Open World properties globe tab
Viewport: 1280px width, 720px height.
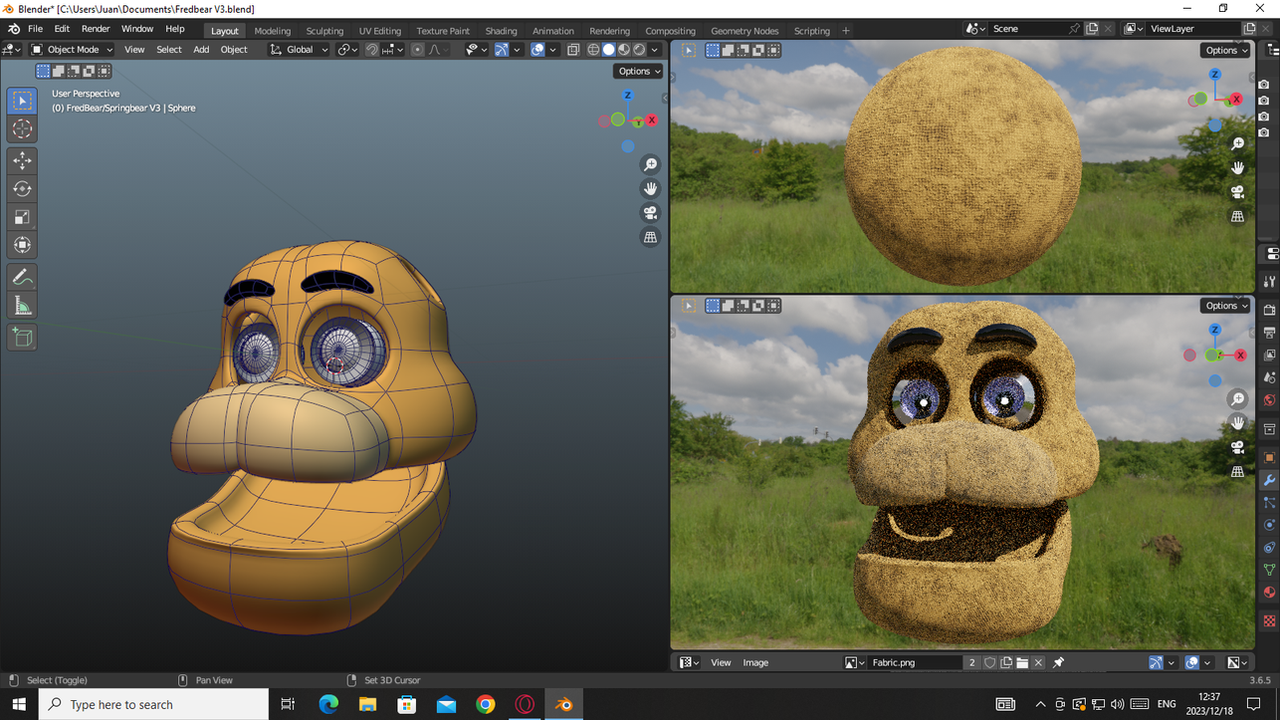(1270, 400)
